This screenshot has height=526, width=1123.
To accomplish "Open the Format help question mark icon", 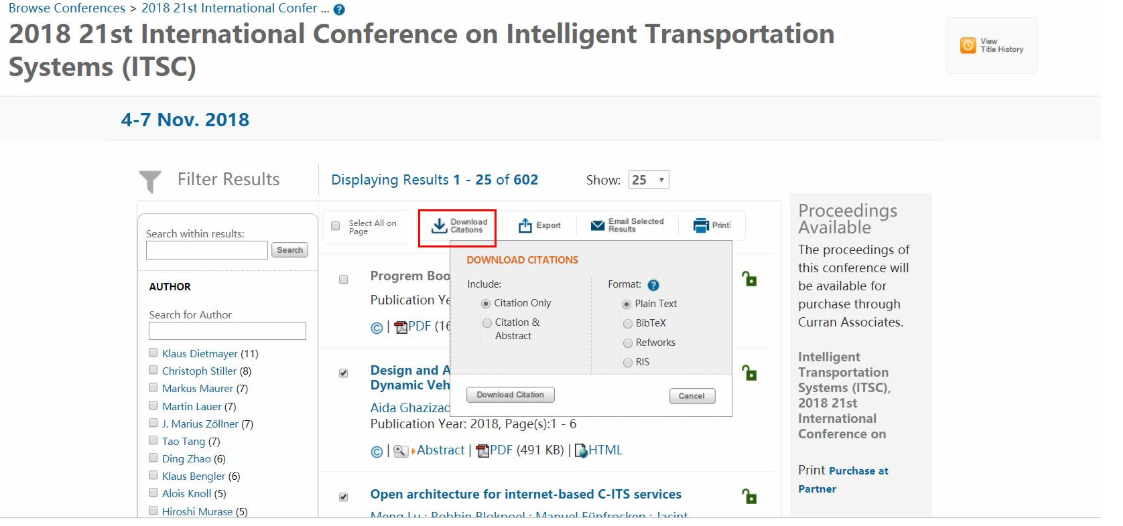I will click(653, 285).
